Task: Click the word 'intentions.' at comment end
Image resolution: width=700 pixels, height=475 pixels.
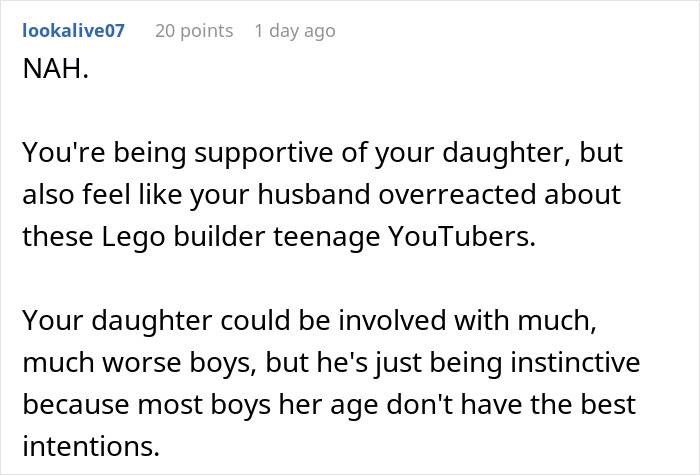Action: [91, 446]
